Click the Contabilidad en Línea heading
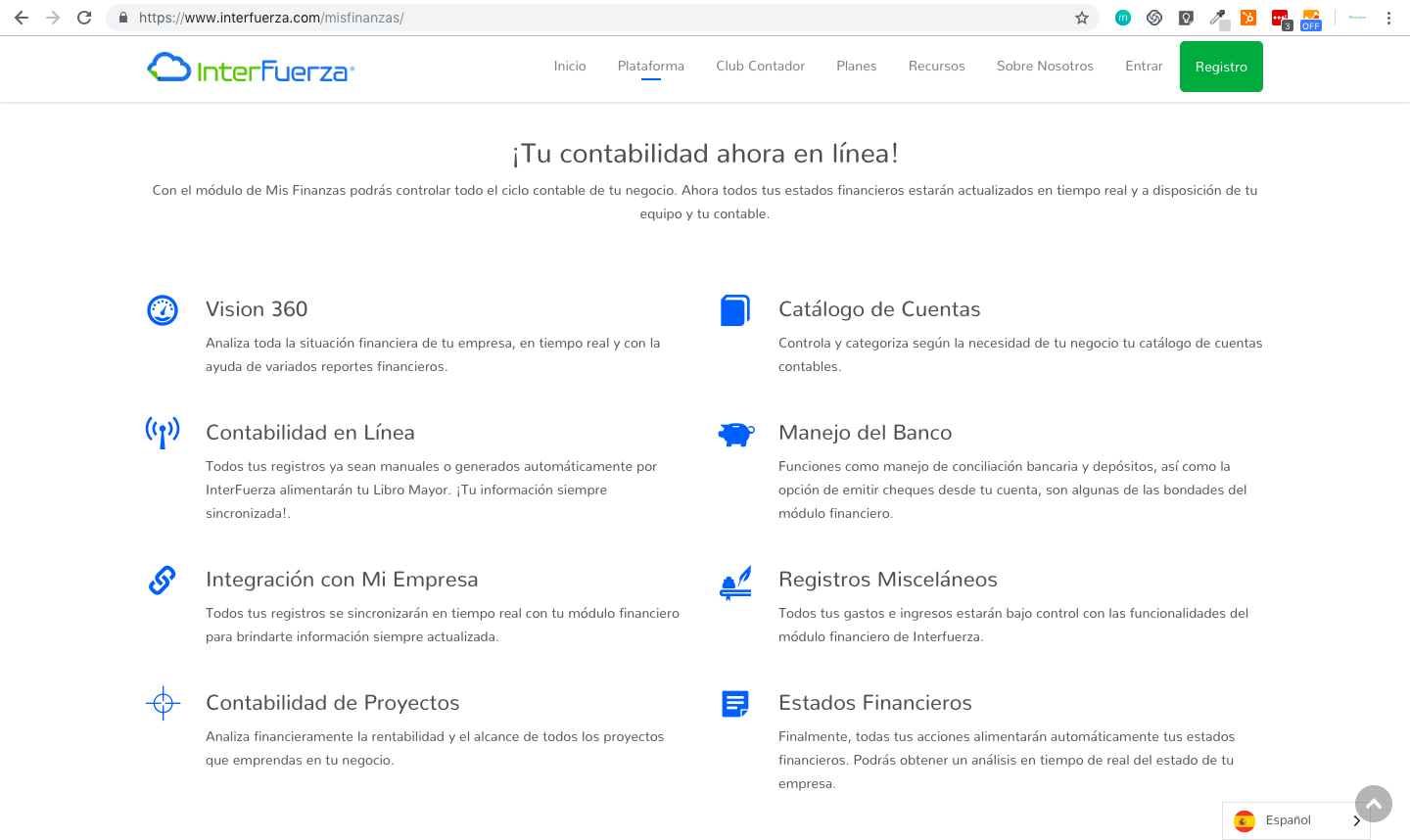The image size is (1410, 840). pos(310,433)
